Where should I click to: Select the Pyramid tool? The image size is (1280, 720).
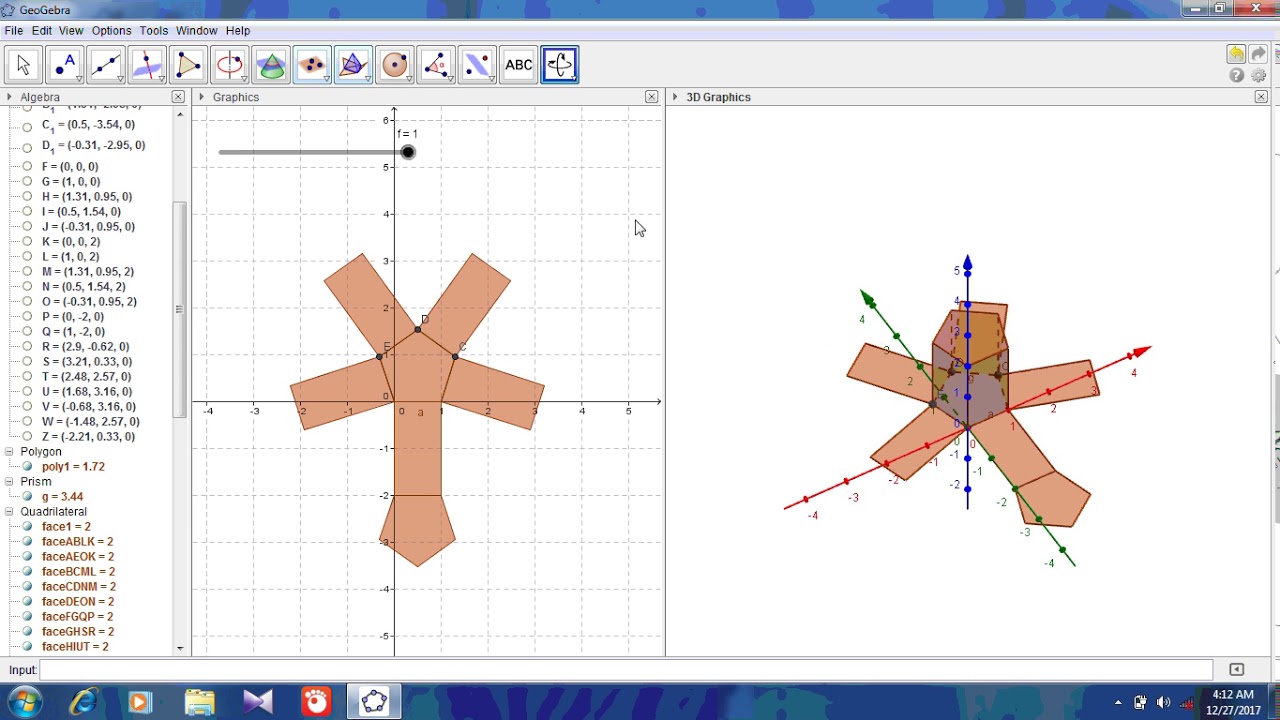click(x=353, y=65)
